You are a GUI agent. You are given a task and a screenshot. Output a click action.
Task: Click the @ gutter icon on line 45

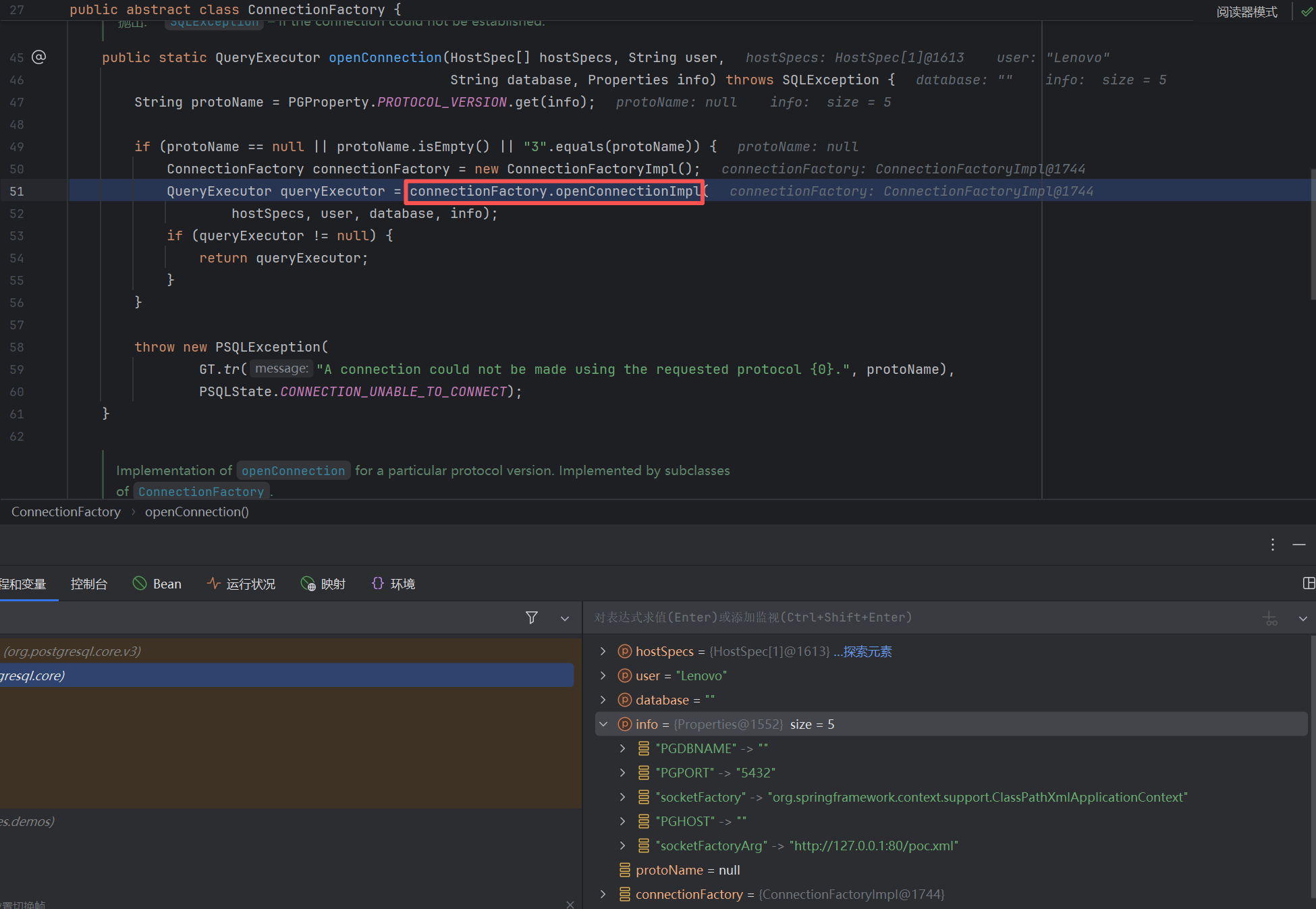tap(39, 57)
